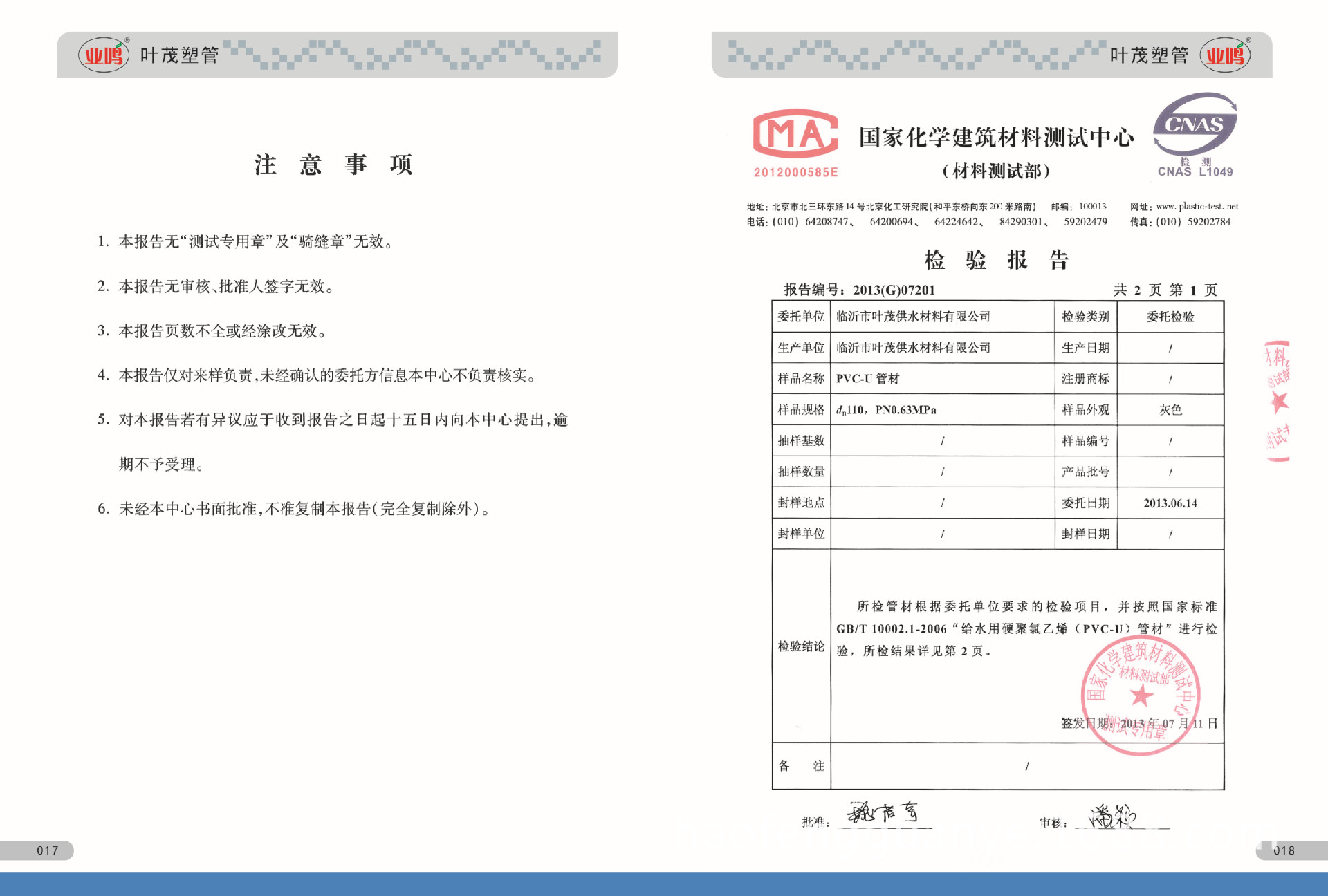Image resolution: width=1328 pixels, height=896 pixels.
Task: Click the title 国家化学建筑材料测试中心
Action: [x=996, y=137]
